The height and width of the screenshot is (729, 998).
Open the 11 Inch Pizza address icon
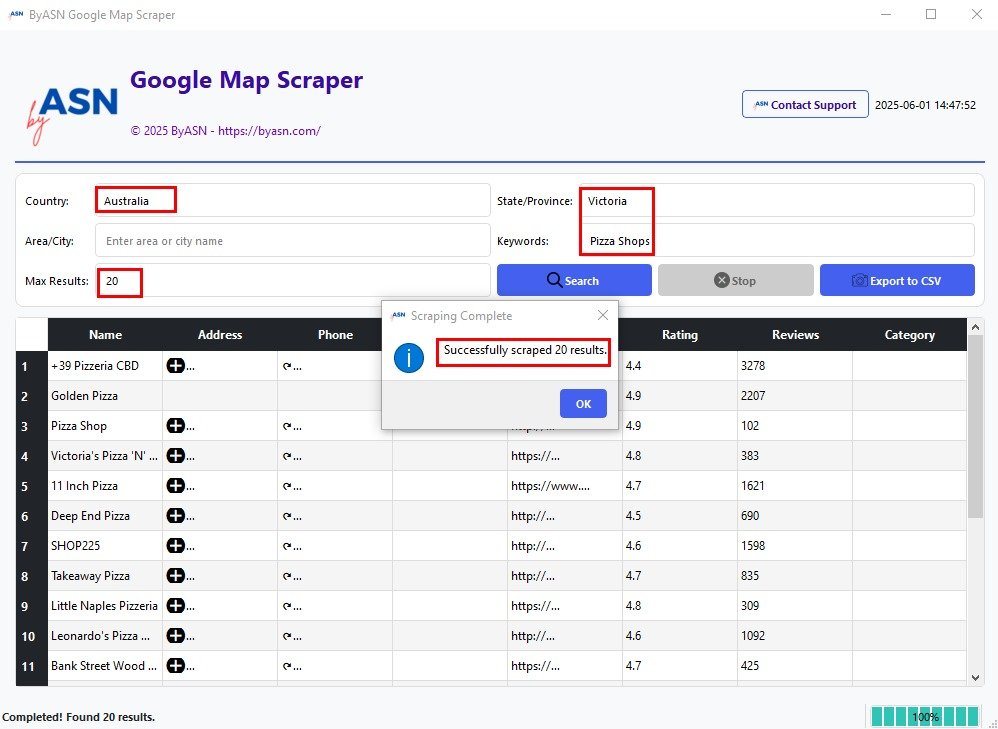[x=175, y=485]
